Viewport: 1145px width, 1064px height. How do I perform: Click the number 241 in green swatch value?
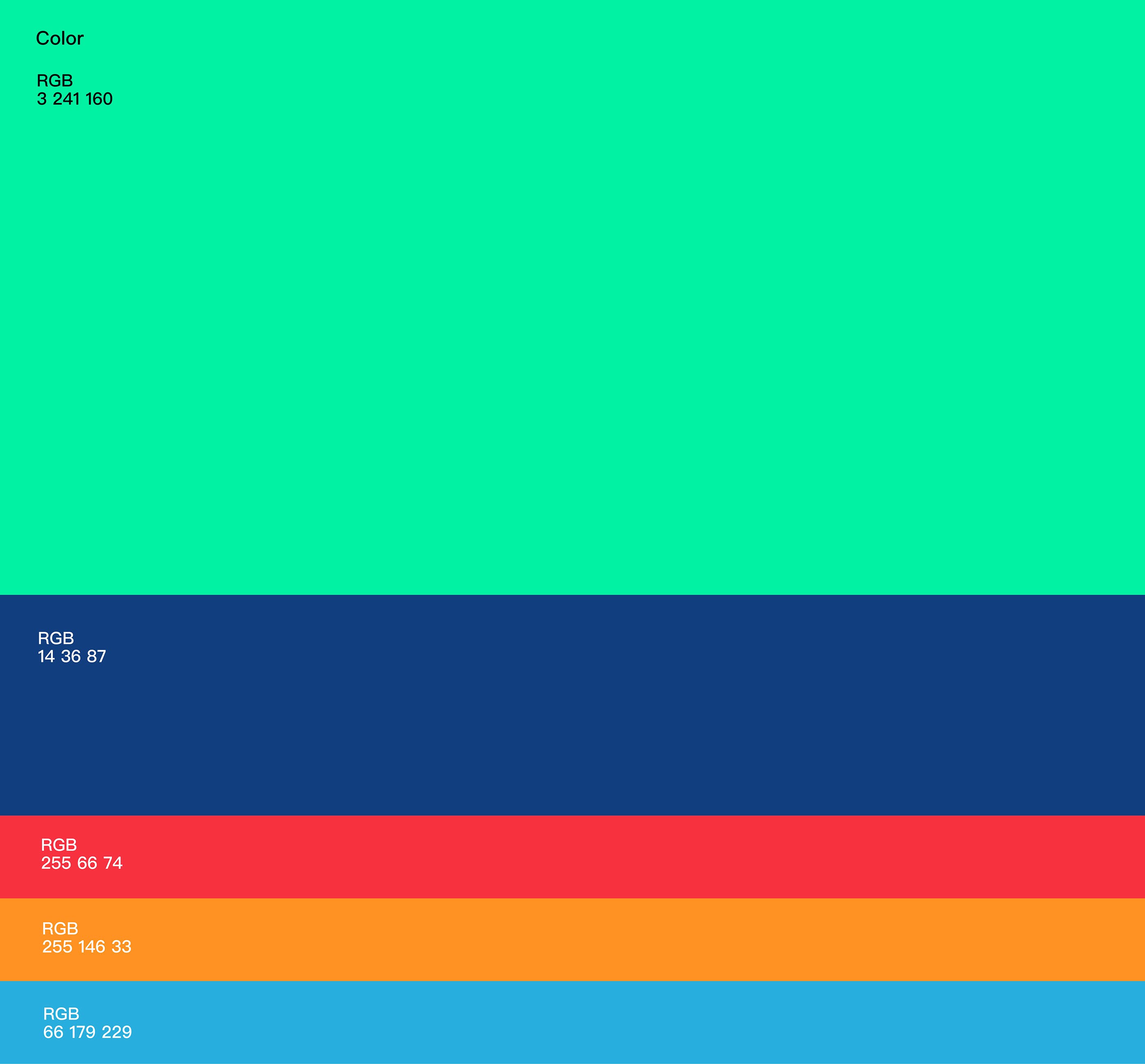tap(66, 99)
